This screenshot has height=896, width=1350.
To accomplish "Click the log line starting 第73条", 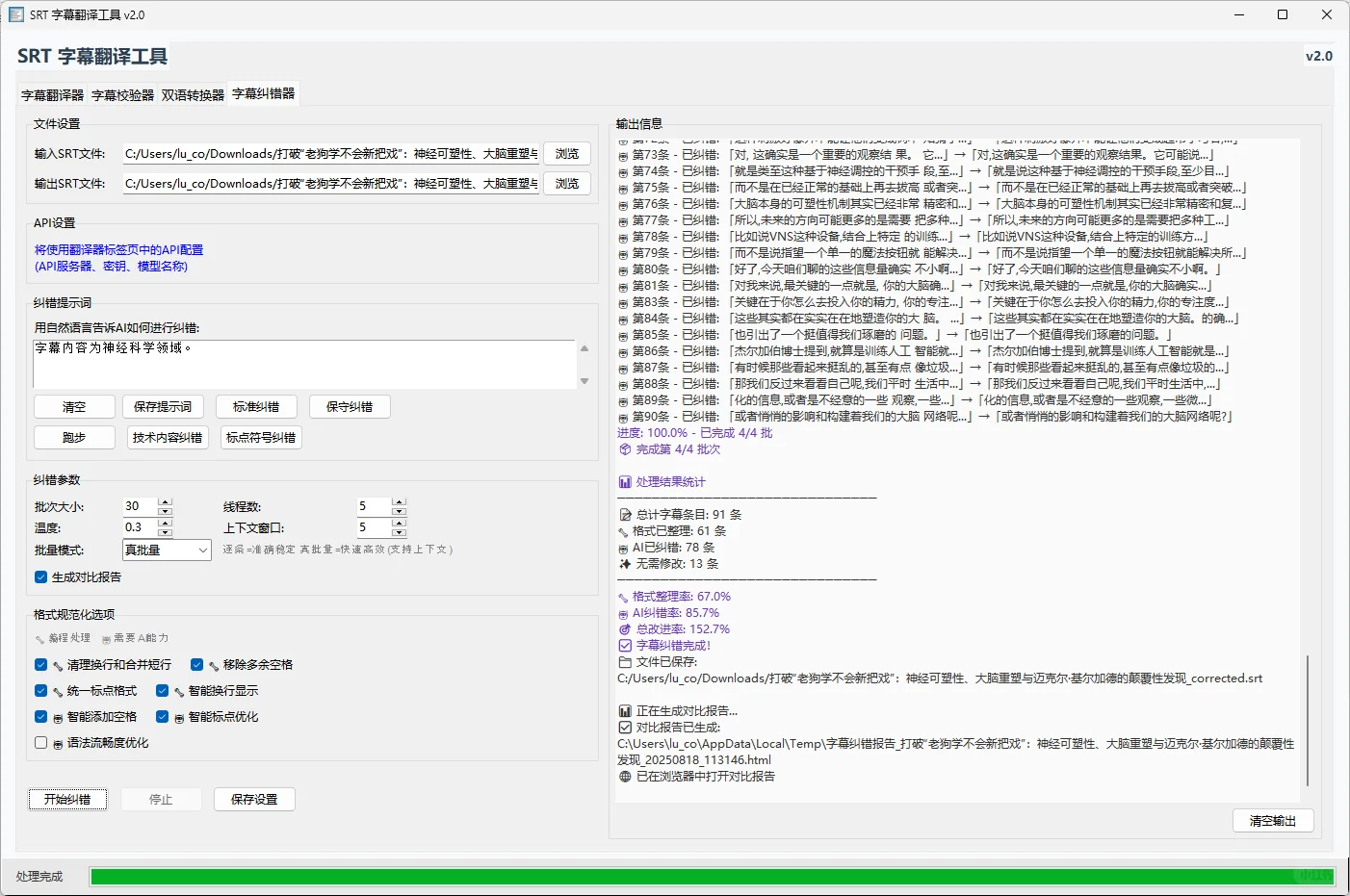I will coord(916,155).
